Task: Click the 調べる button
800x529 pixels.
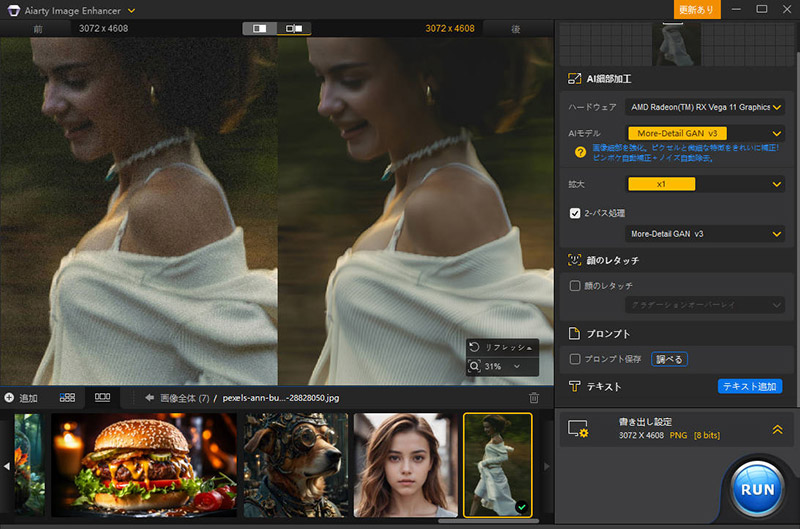Action: [669, 359]
